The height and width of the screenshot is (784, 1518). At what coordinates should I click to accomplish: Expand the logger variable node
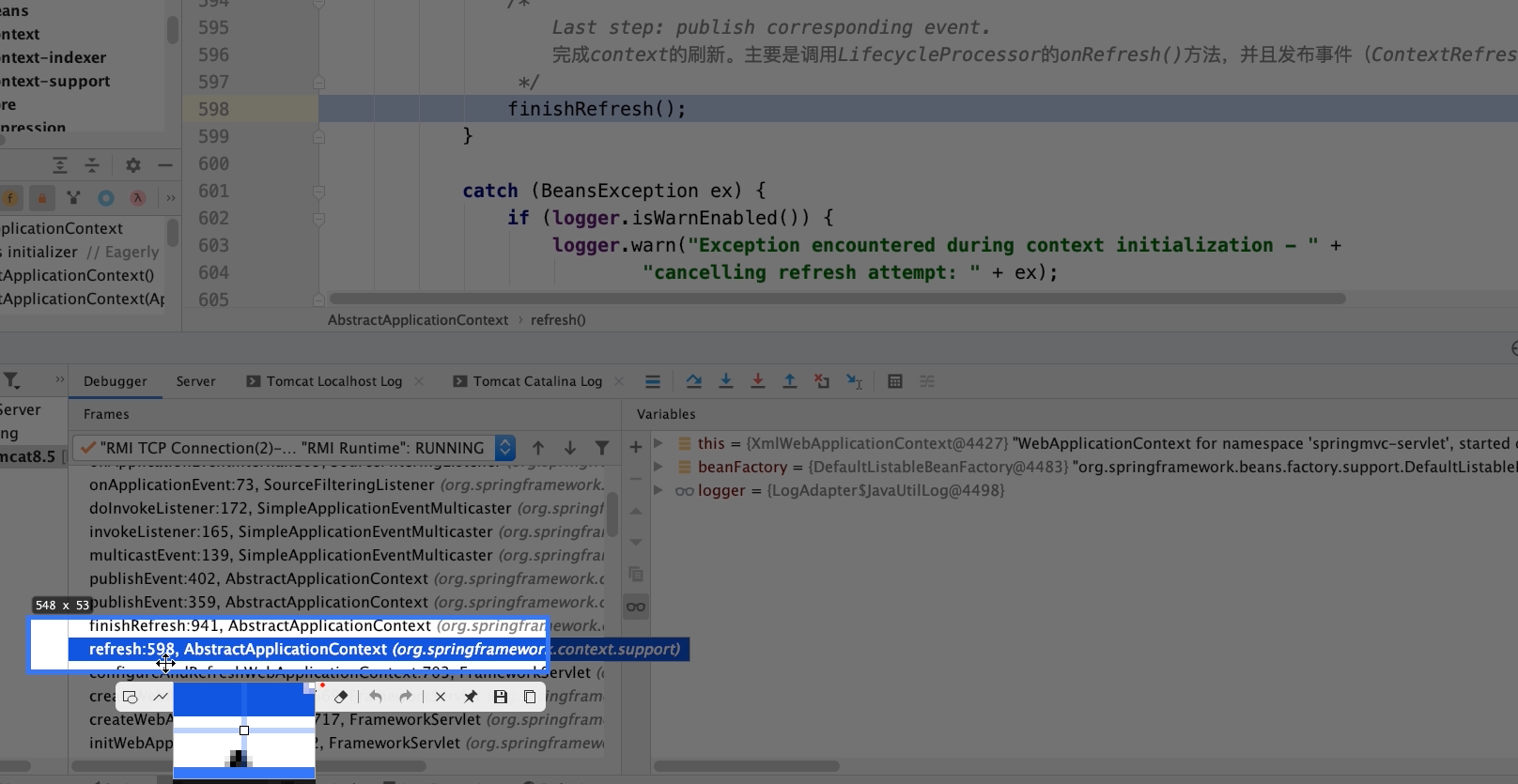pos(658,490)
